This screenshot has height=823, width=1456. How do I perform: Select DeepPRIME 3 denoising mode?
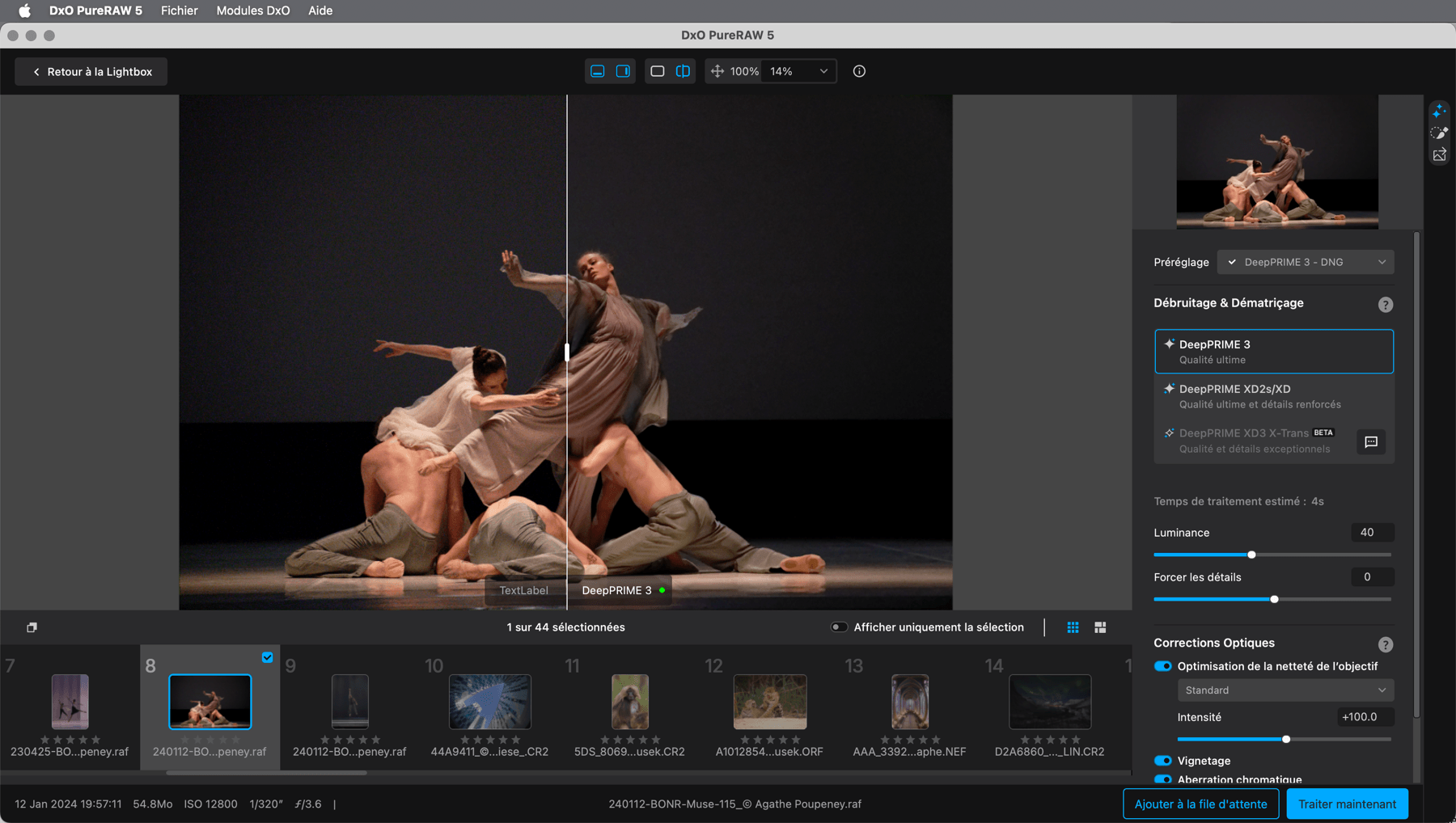pyautogui.click(x=1274, y=352)
